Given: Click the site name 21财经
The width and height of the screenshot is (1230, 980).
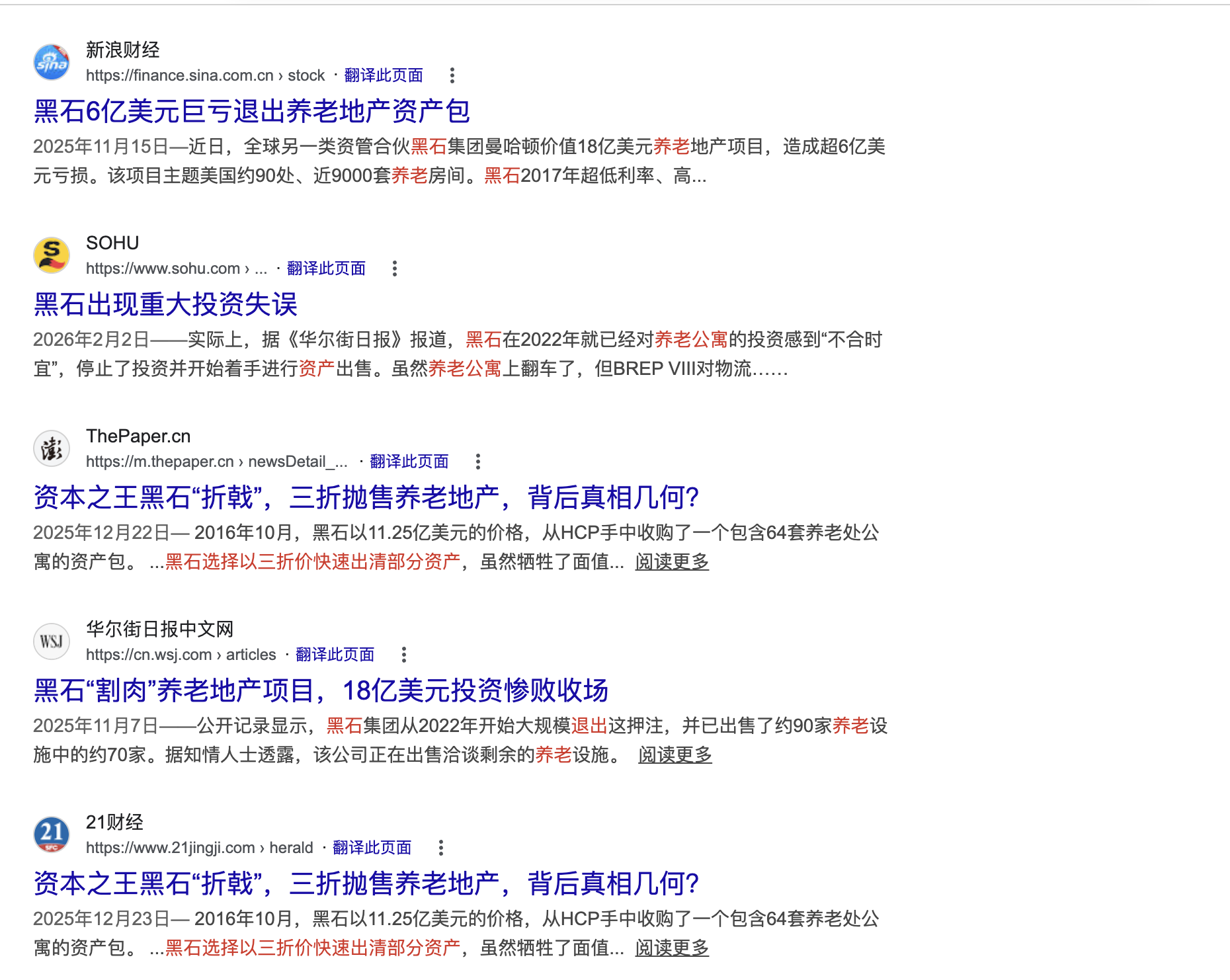Looking at the screenshot, I should (x=115, y=822).
